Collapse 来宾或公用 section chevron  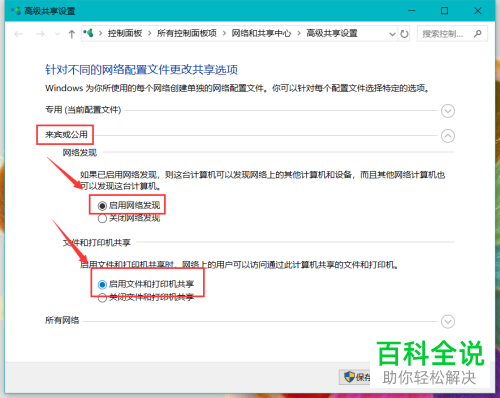pyautogui.click(x=448, y=136)
